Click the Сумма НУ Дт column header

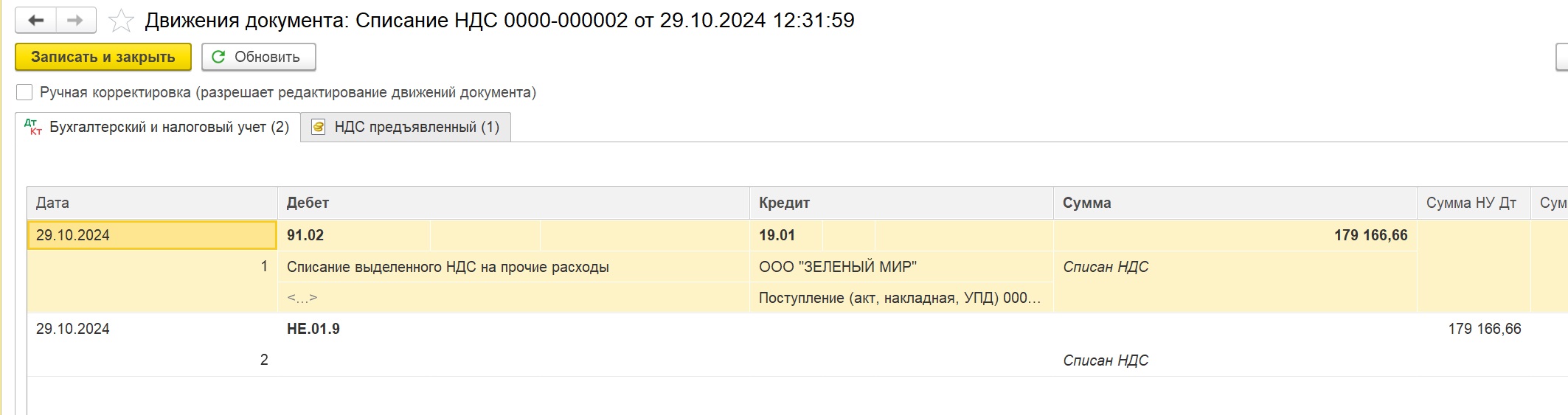click(x=1474, y=203)
